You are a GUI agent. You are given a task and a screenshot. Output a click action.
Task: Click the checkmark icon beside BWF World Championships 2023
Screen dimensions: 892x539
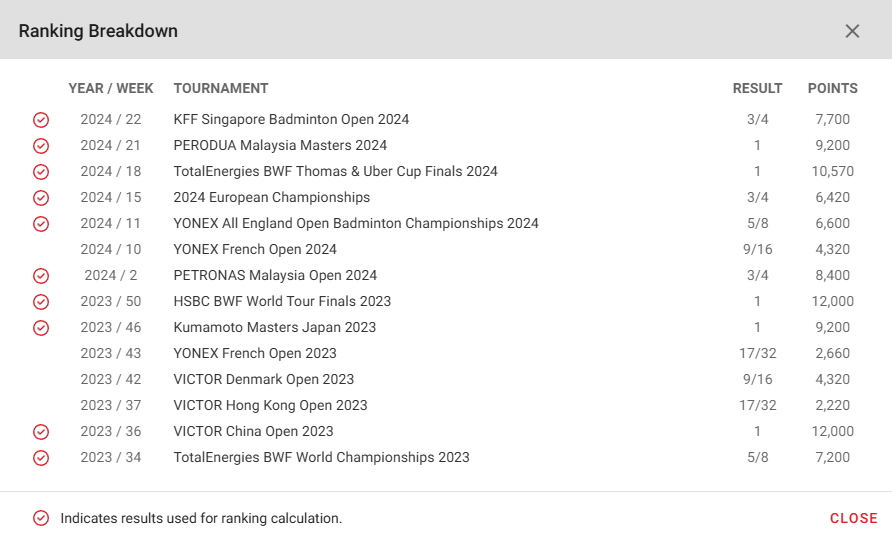(41, 458)
